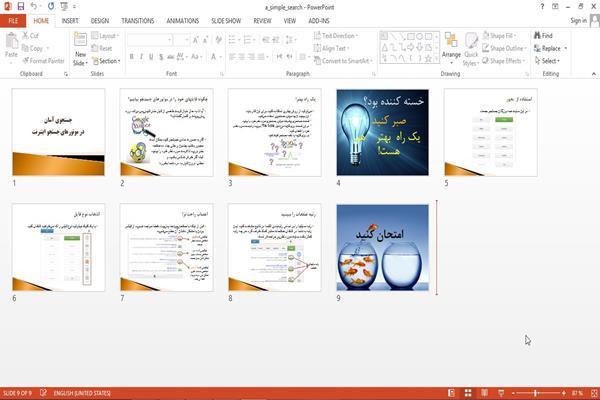Fit slide to window icon in status bar
Screen dimensions: 600x400
[x=594, y=393]
